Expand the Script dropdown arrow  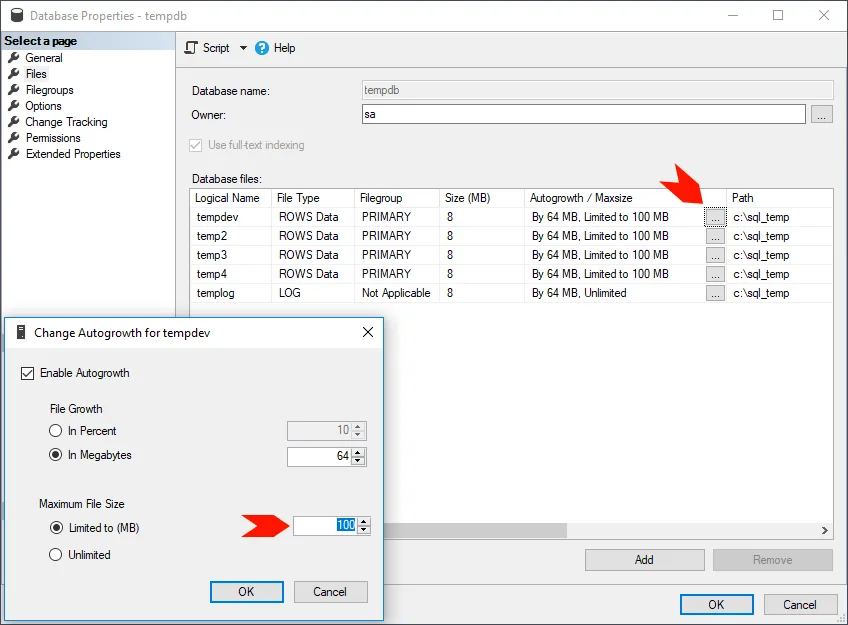(x=243, y=48)
